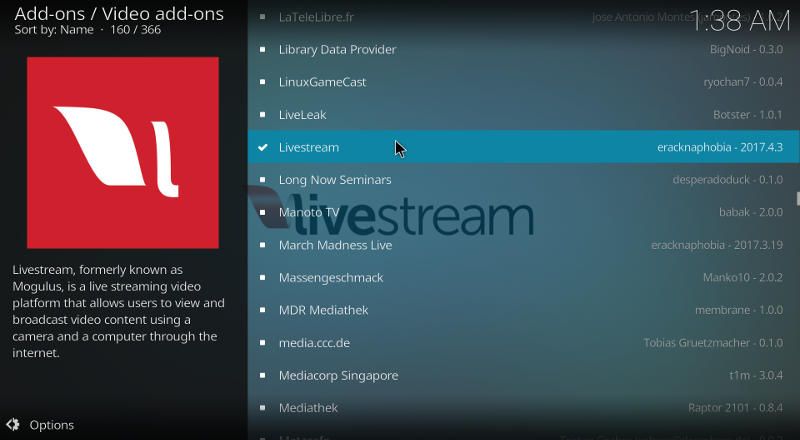Click the BigNoid - 0.3.0 version text

[746, 50]
